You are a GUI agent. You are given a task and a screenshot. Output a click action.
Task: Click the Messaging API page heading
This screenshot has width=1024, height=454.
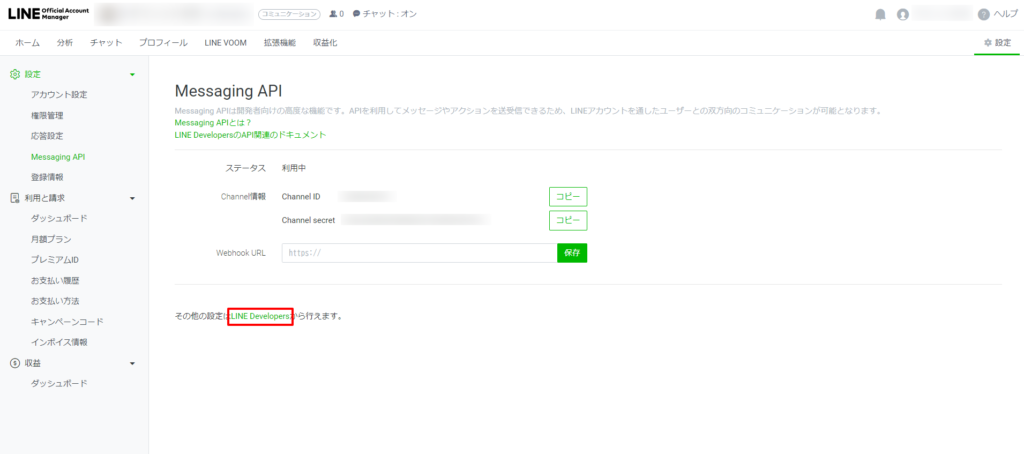pos(229,91)
